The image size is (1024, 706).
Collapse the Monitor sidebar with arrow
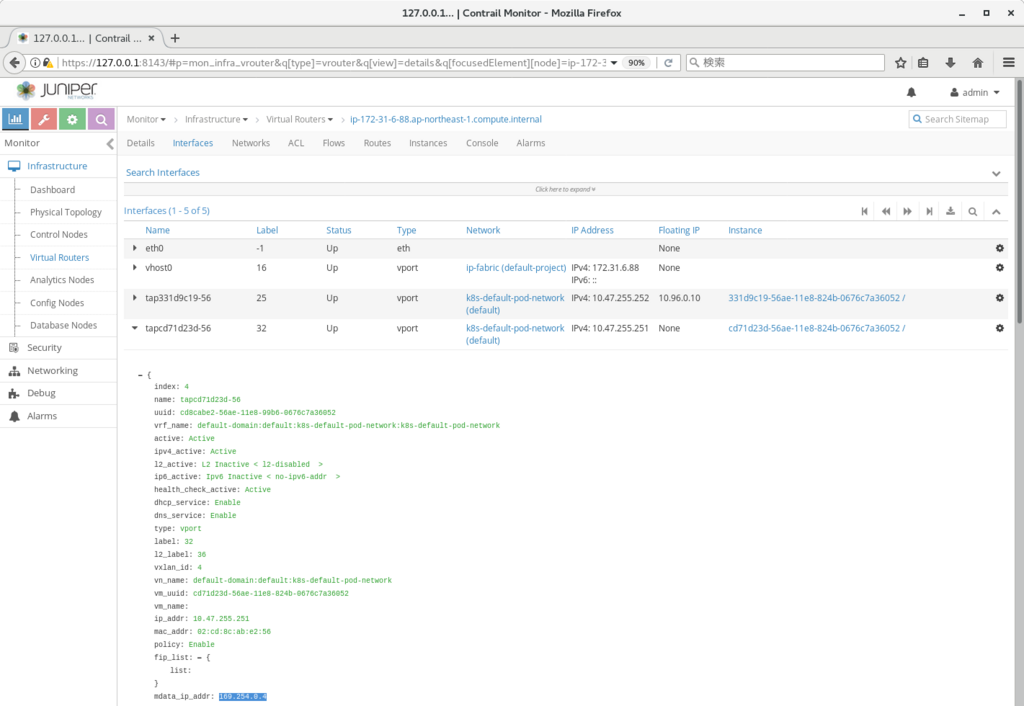point(110,144)
